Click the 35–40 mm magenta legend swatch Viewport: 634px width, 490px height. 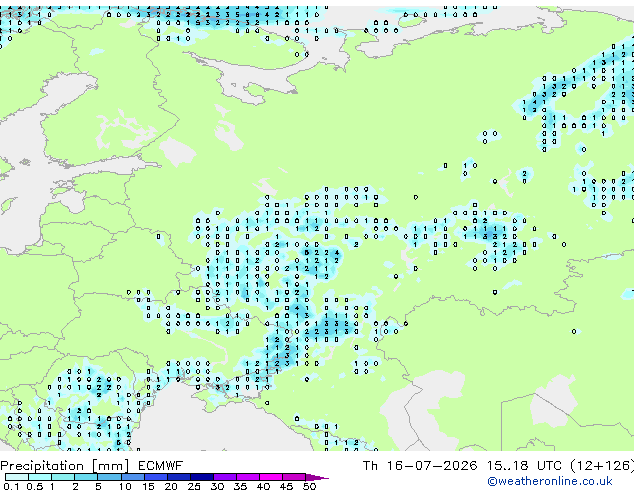[248, 477]
